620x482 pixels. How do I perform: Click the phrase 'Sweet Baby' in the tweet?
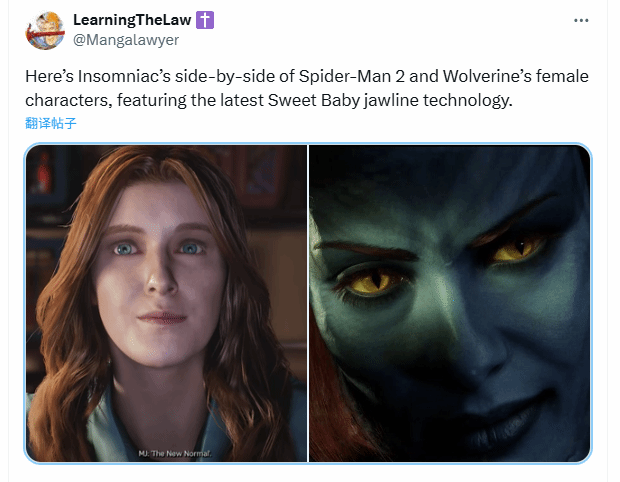pyautogui.click(x=313, y=100)
